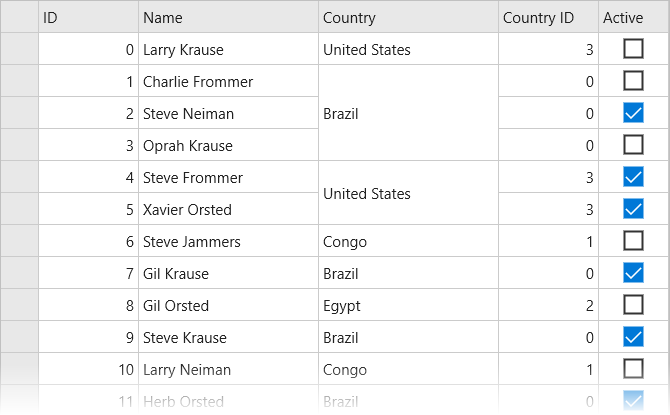Screen dimensions: 670x415
Task: Click the Country ID column header
Action: (548, 17)
